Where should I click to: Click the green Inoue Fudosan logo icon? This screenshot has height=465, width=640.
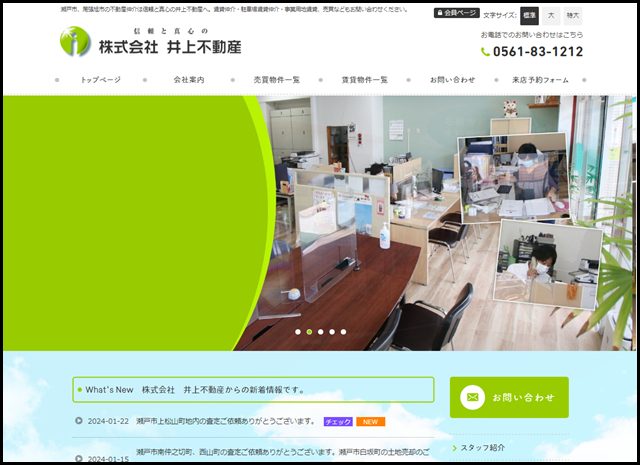(75, 41)
